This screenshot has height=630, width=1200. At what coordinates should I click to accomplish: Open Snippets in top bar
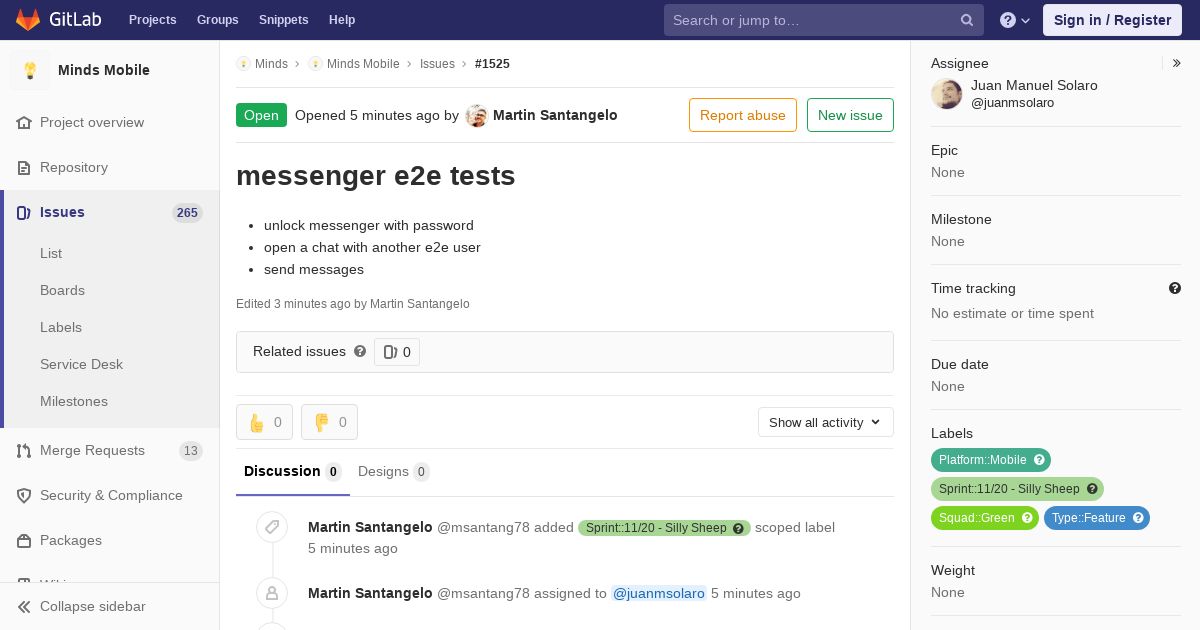pyautogui.click(x=283, y=20)
